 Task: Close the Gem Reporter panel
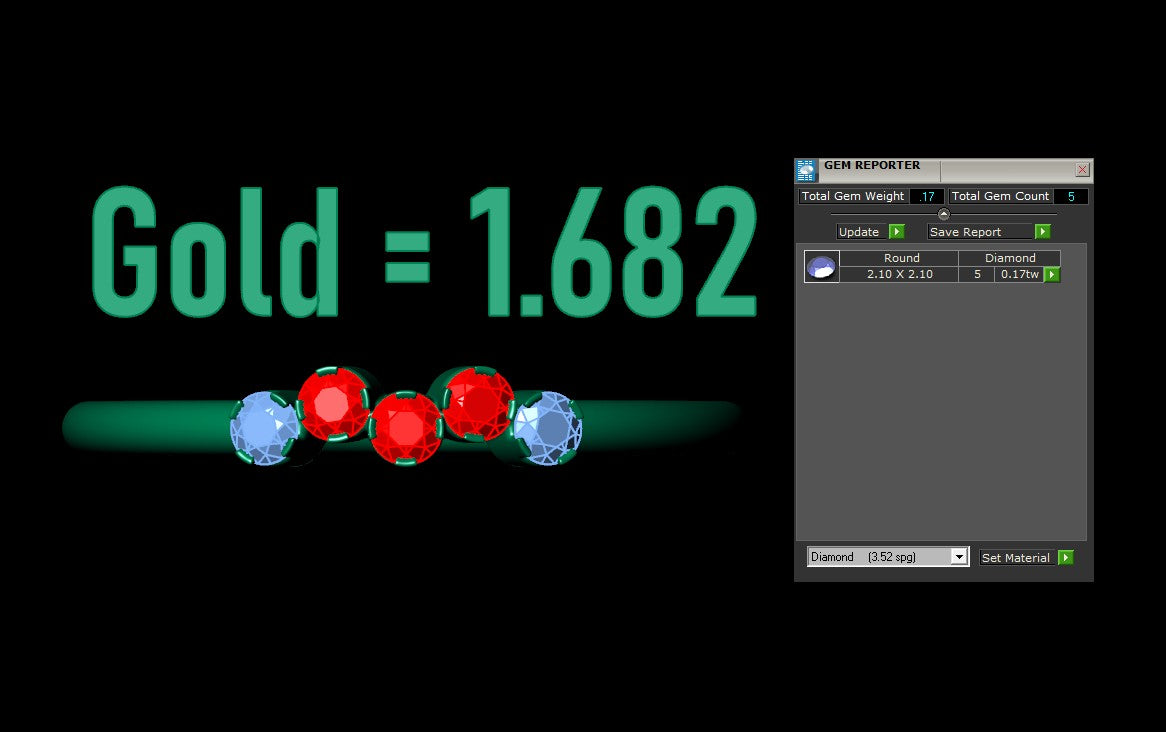tap(1082, 170)
